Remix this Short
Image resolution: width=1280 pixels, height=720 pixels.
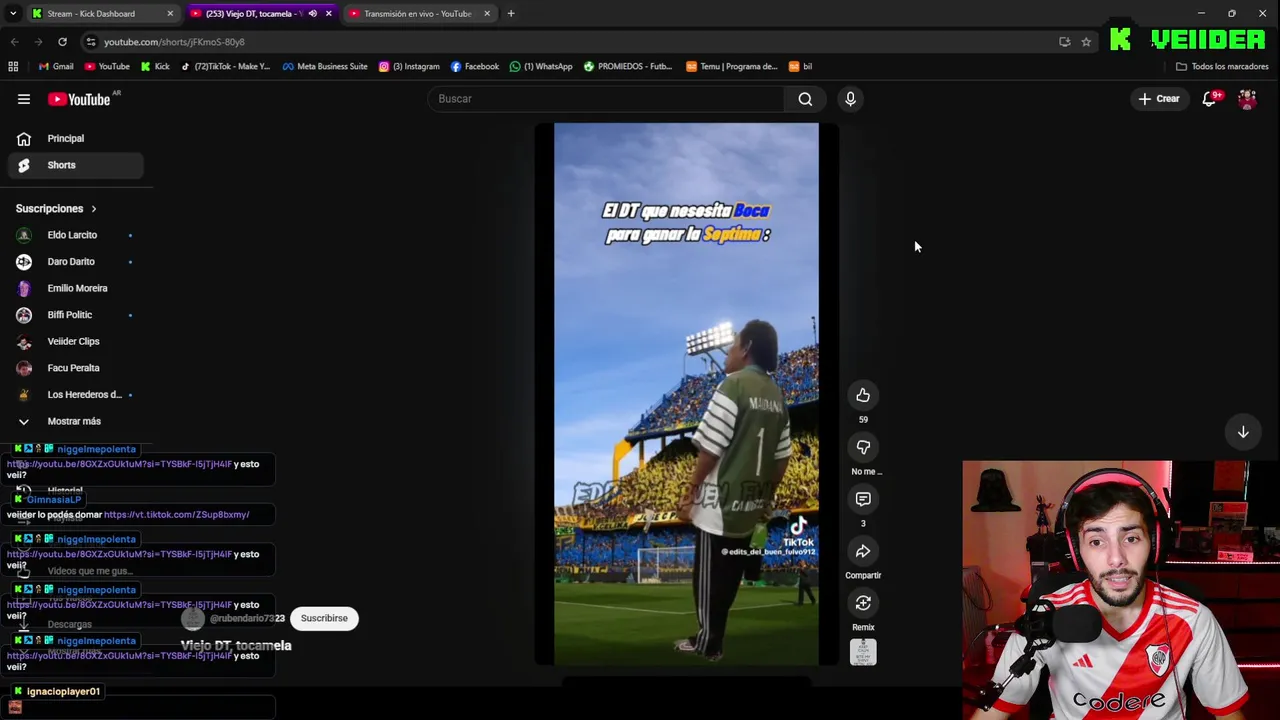tap(863, 604)
